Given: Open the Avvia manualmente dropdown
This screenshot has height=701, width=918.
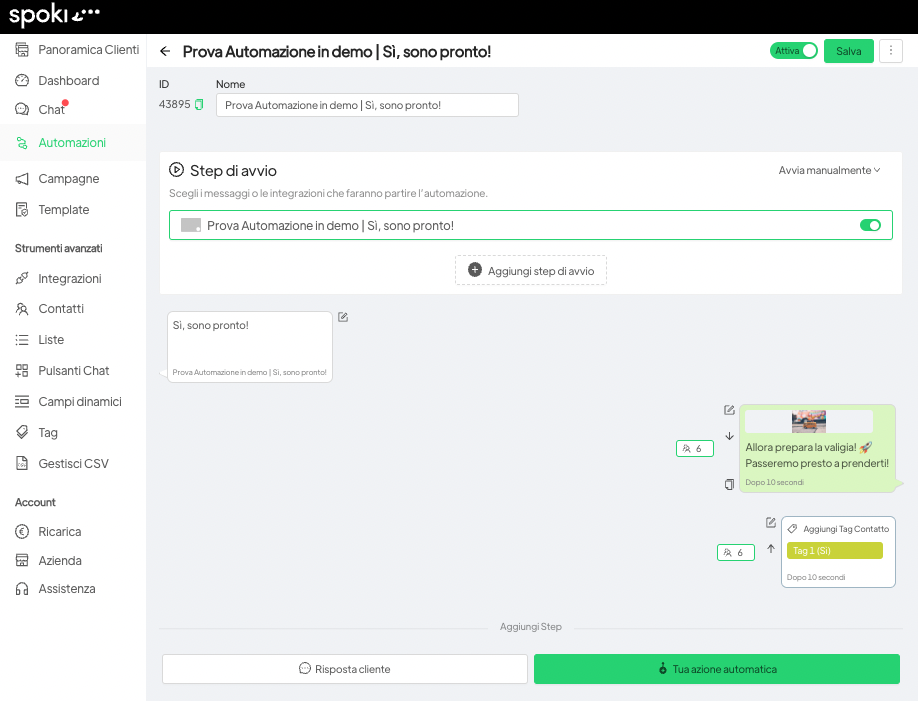Looking at the screenshot, I should coord(829,170).
